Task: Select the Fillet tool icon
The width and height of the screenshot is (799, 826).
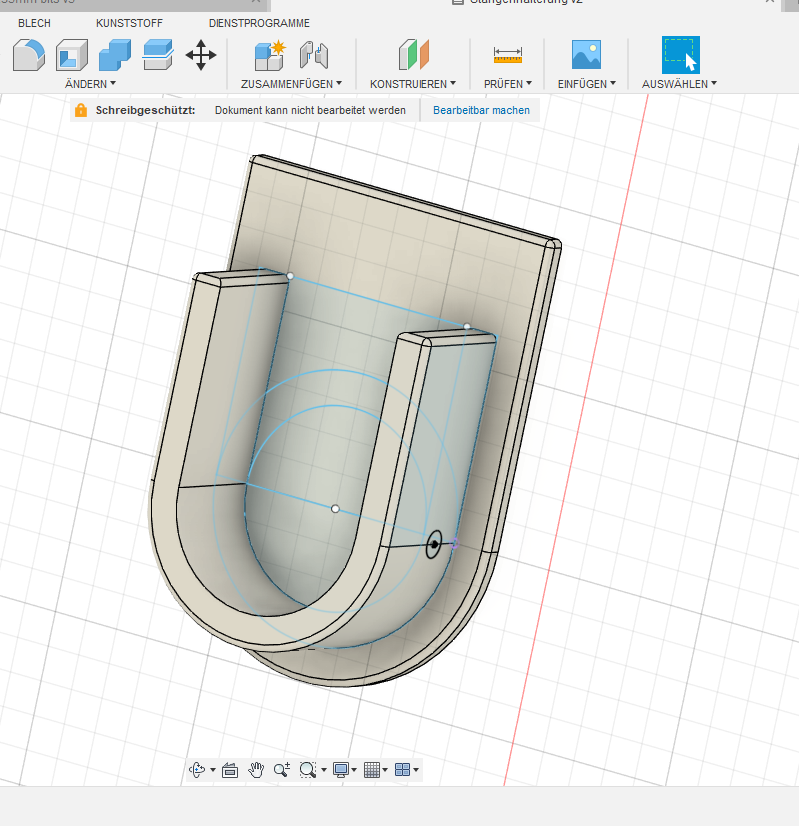Action: (28, 55)
